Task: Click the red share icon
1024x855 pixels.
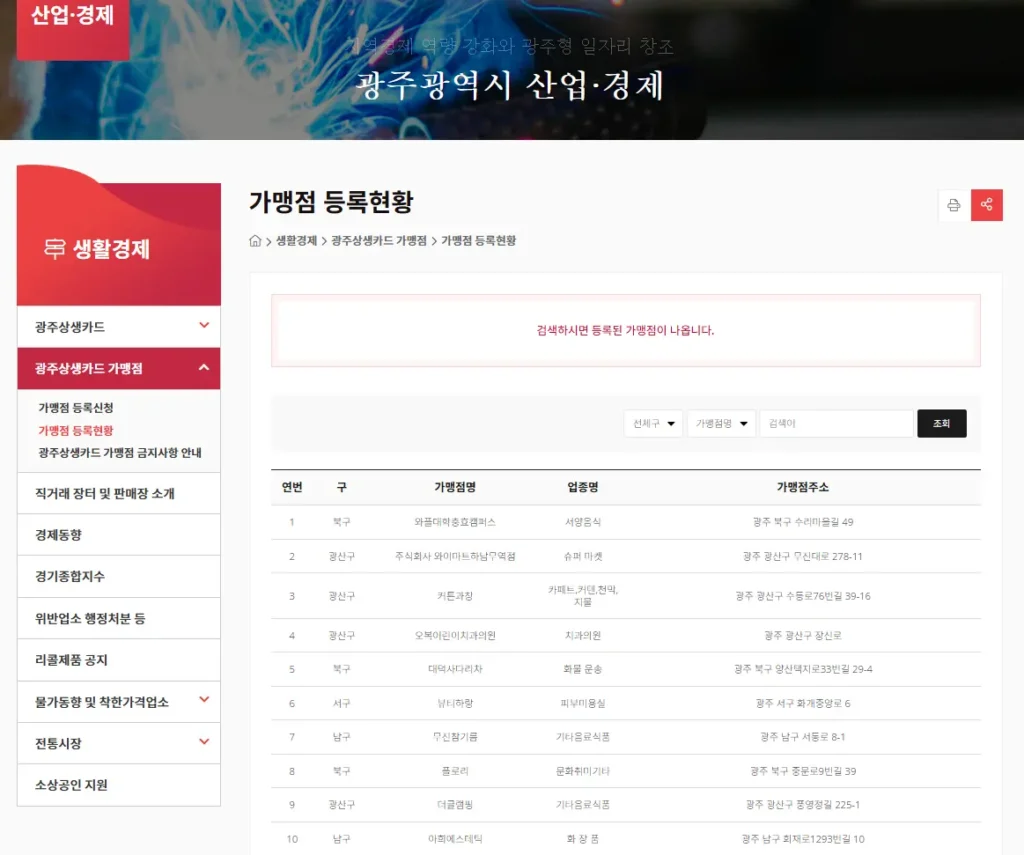Action: pyautogui.click(x=987, y=205)
